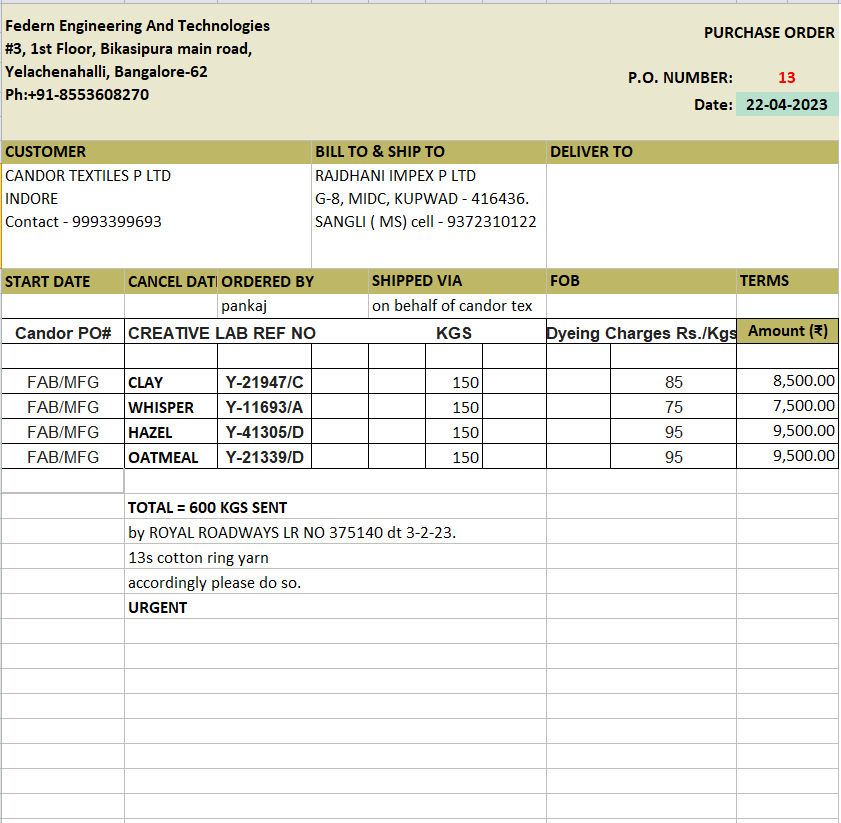This screenshot has width=841, height=823.
Task: Click the pankaj cell
Action: pos(293,306)
